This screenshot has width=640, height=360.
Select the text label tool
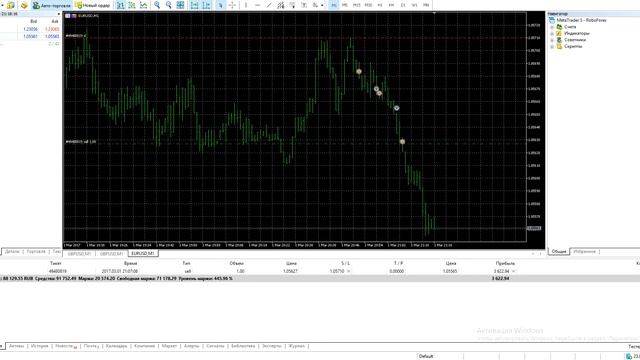click(304, 5)
